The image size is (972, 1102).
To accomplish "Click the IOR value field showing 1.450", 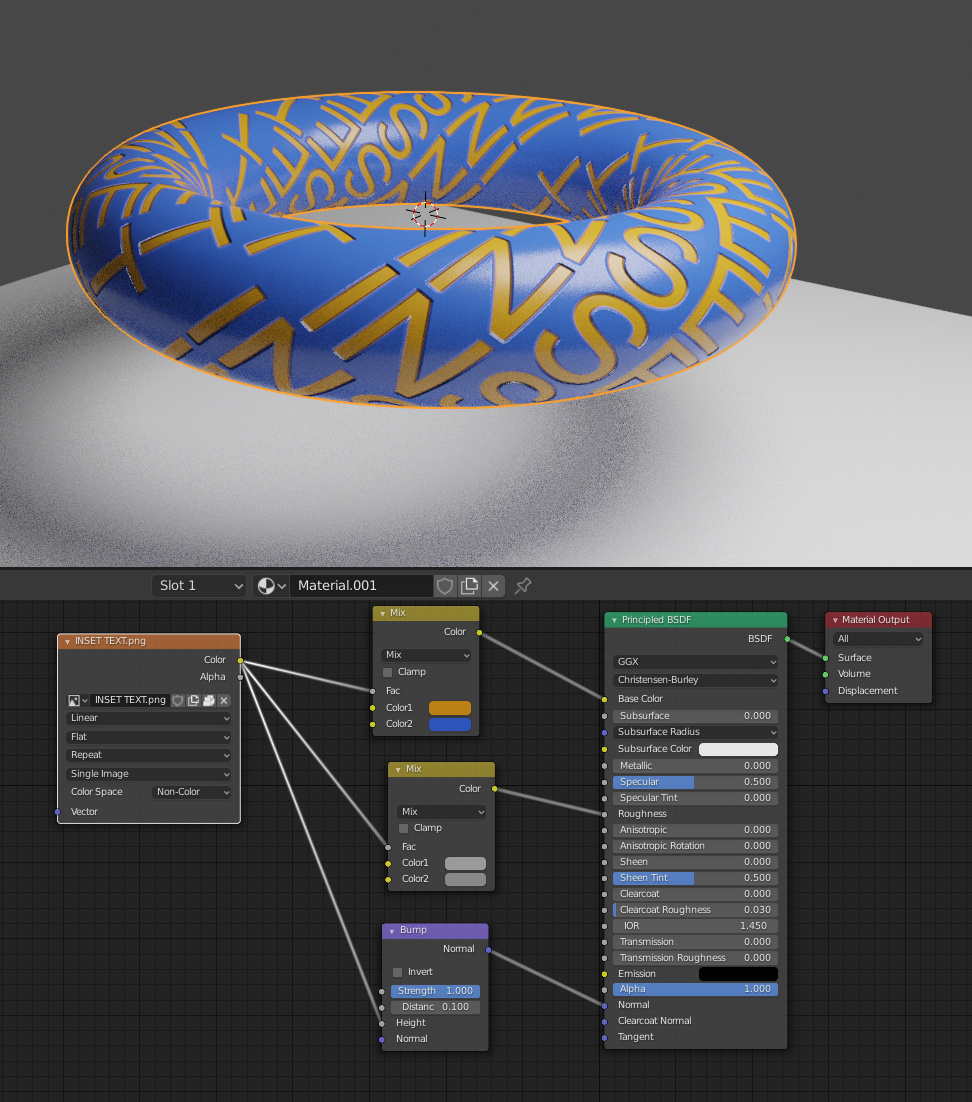I will (x=696, y=926).
